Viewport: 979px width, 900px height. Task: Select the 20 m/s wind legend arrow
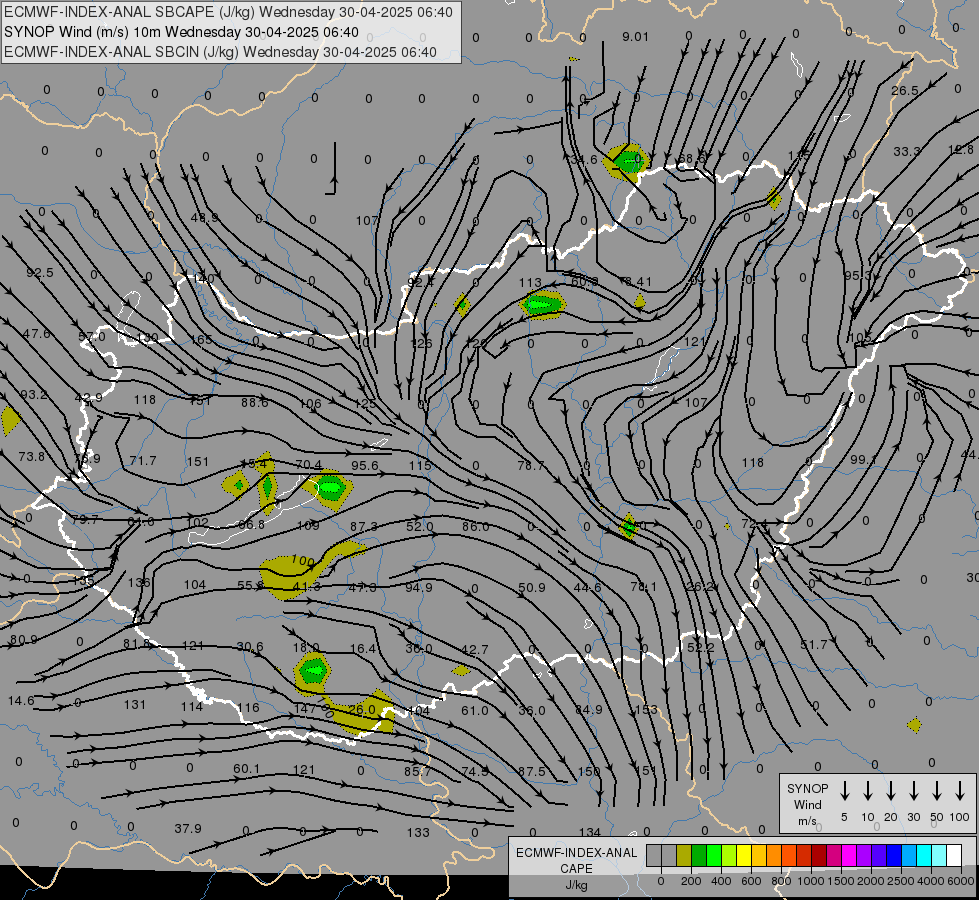[x=891, y=791]
